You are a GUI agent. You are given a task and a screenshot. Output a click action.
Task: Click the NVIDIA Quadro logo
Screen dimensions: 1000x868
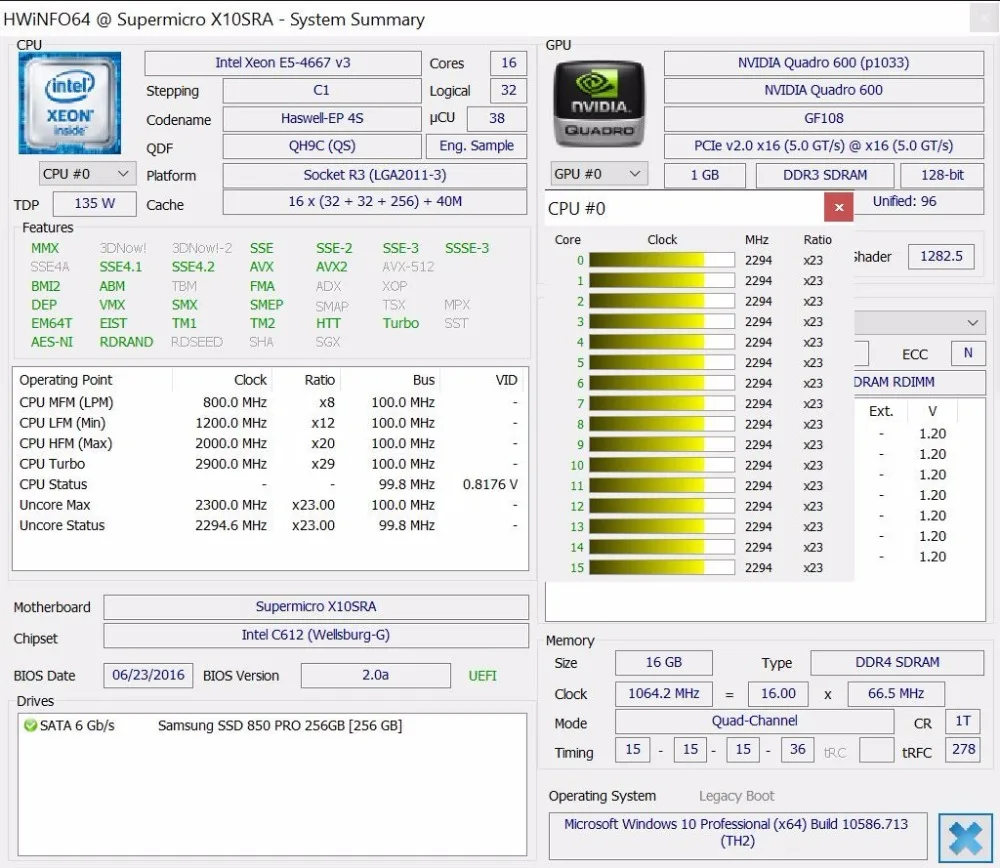(598, 104)
